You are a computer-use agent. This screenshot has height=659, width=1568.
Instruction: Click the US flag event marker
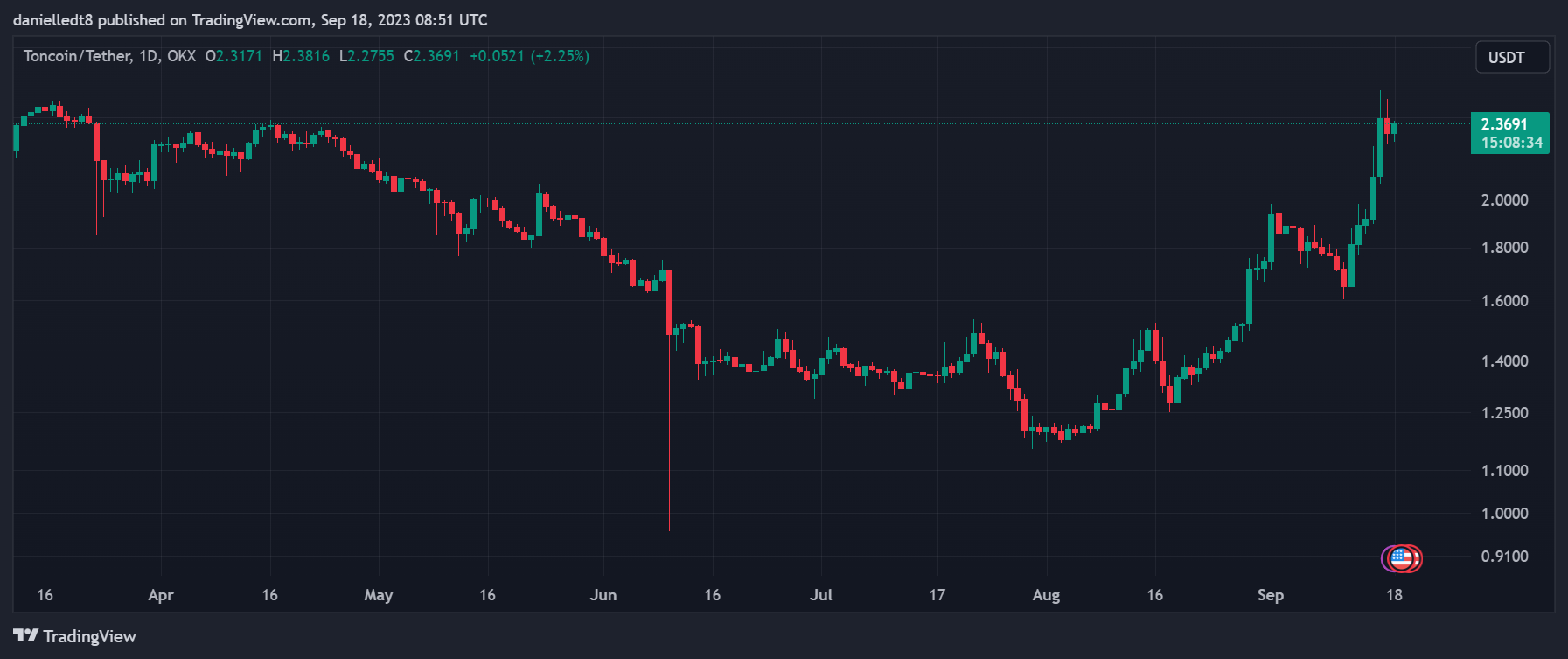[x=1402, y=558]
